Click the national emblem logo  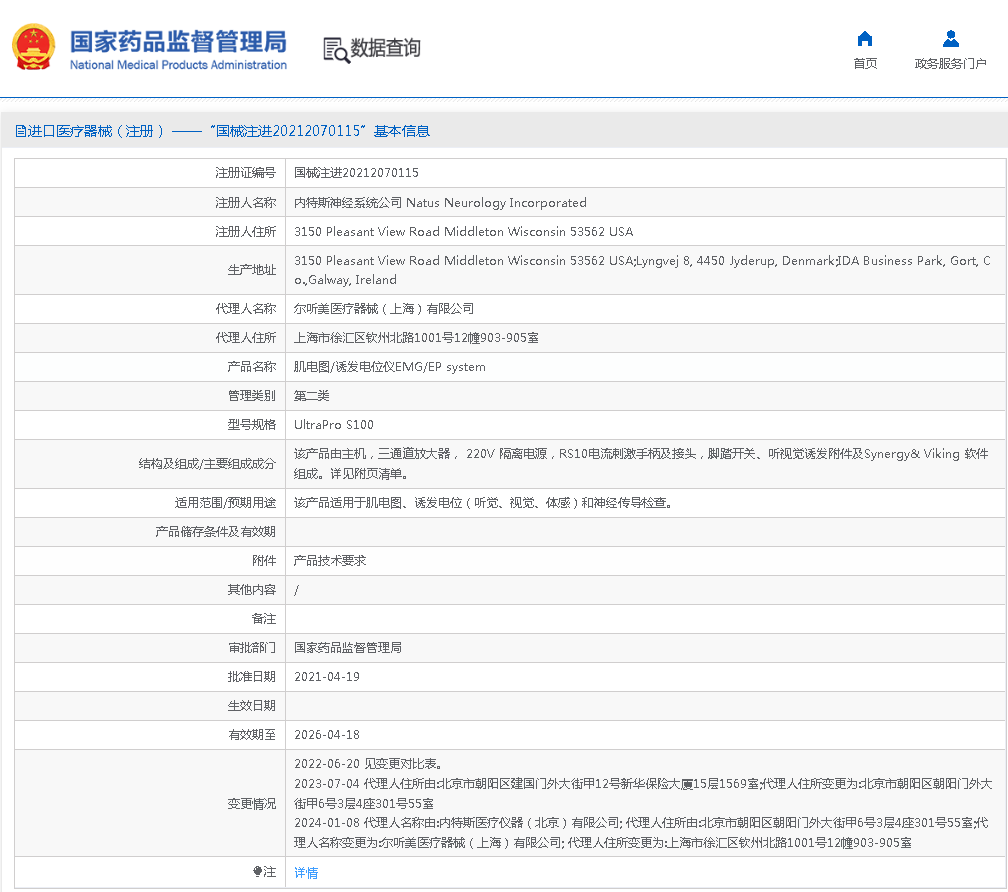[34, 47]
